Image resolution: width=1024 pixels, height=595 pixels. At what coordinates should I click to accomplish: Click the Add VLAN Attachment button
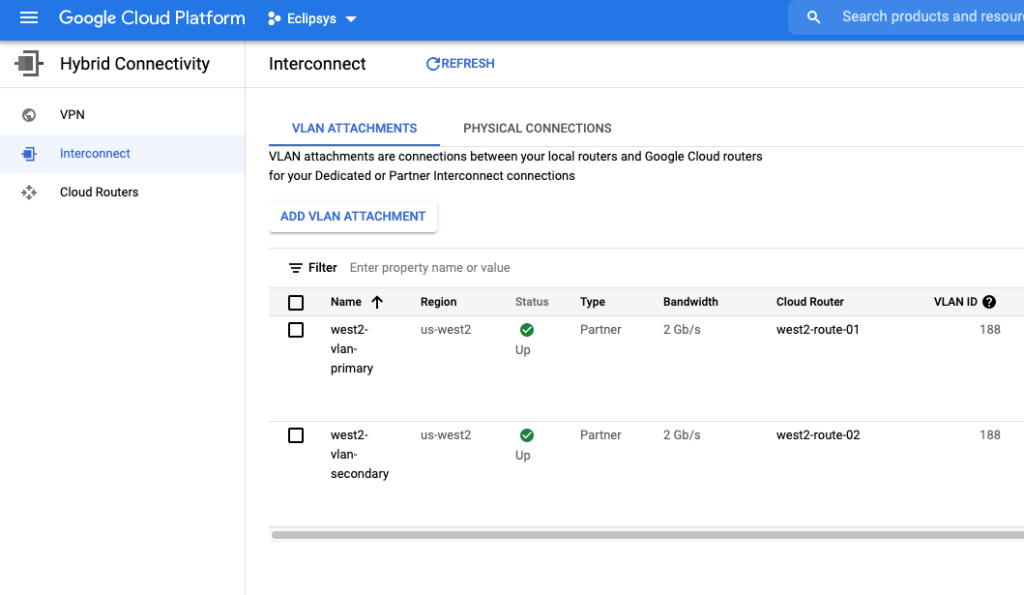(353, 216)
